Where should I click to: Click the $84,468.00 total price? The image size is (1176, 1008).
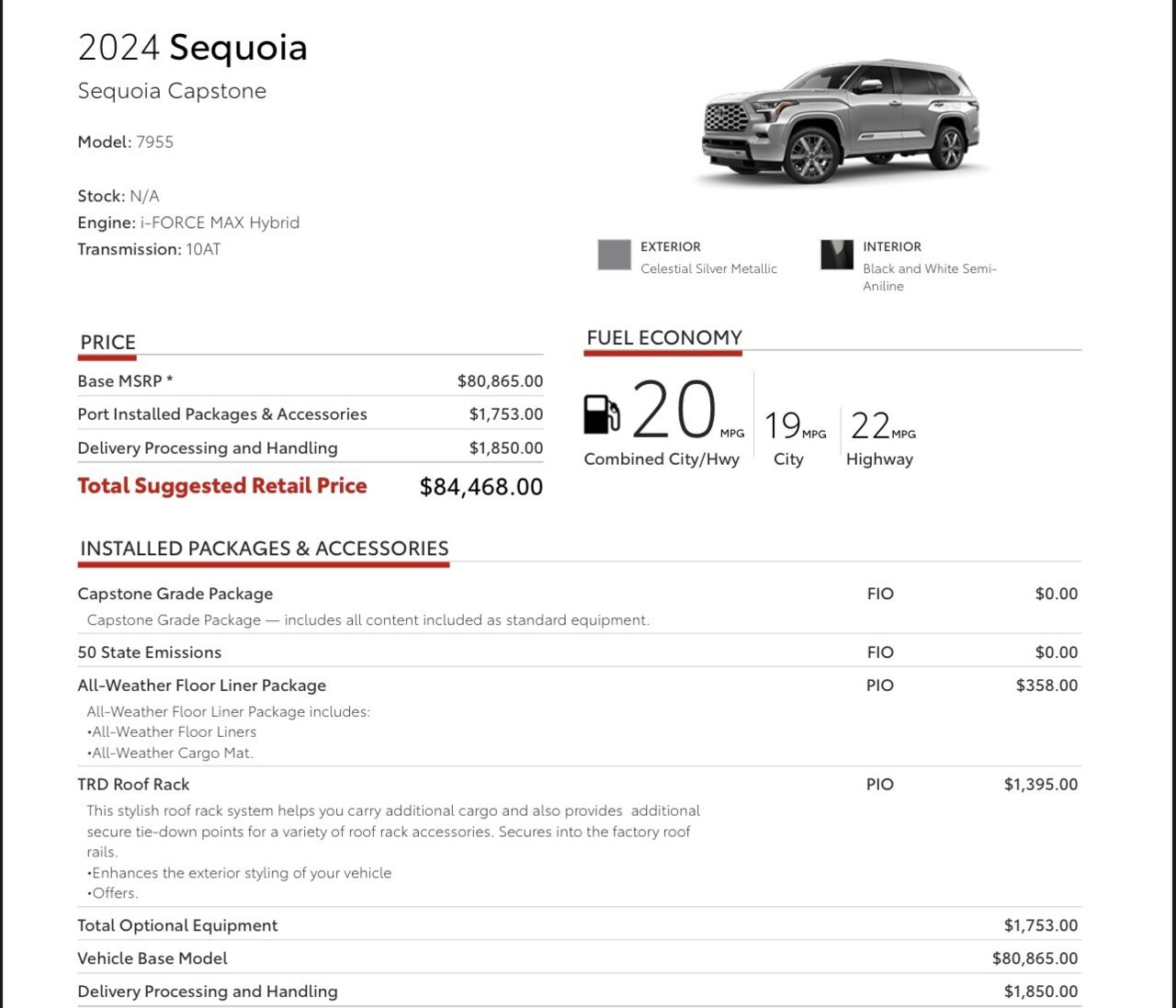tap(481, 487)
